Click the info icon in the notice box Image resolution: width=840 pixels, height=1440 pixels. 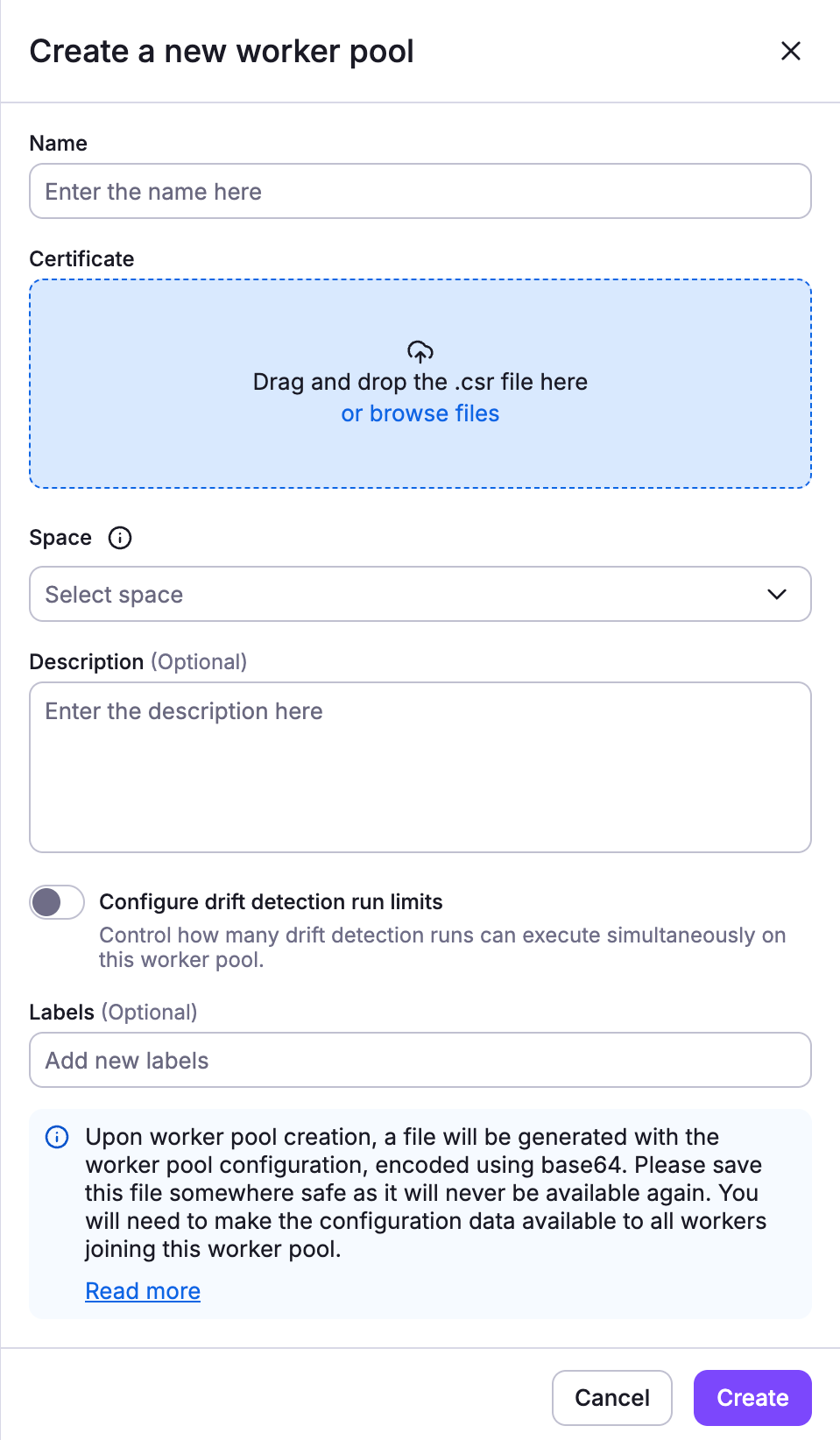click(55, 1137)
